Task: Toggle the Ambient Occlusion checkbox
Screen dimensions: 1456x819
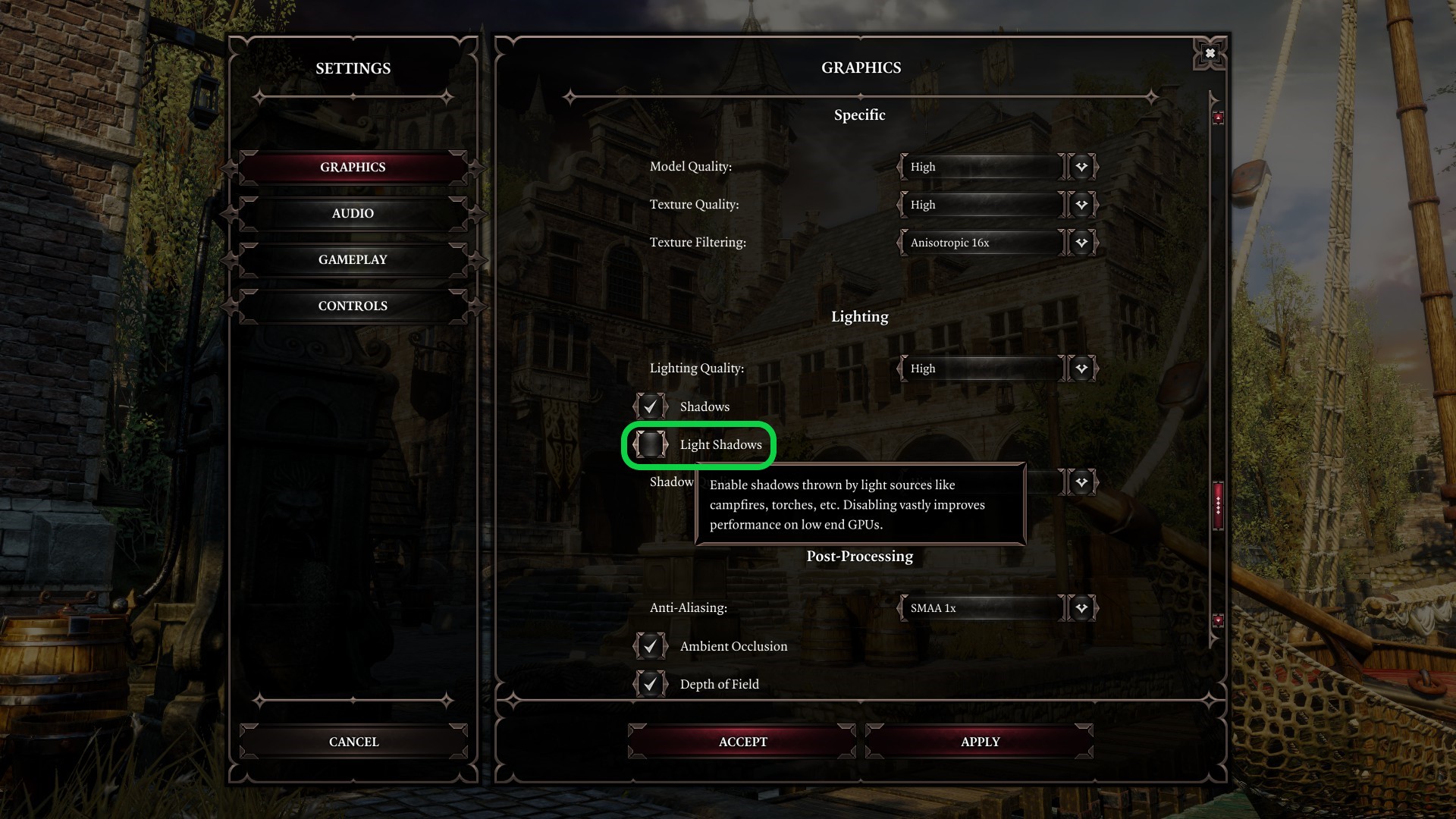Action: 651,646
